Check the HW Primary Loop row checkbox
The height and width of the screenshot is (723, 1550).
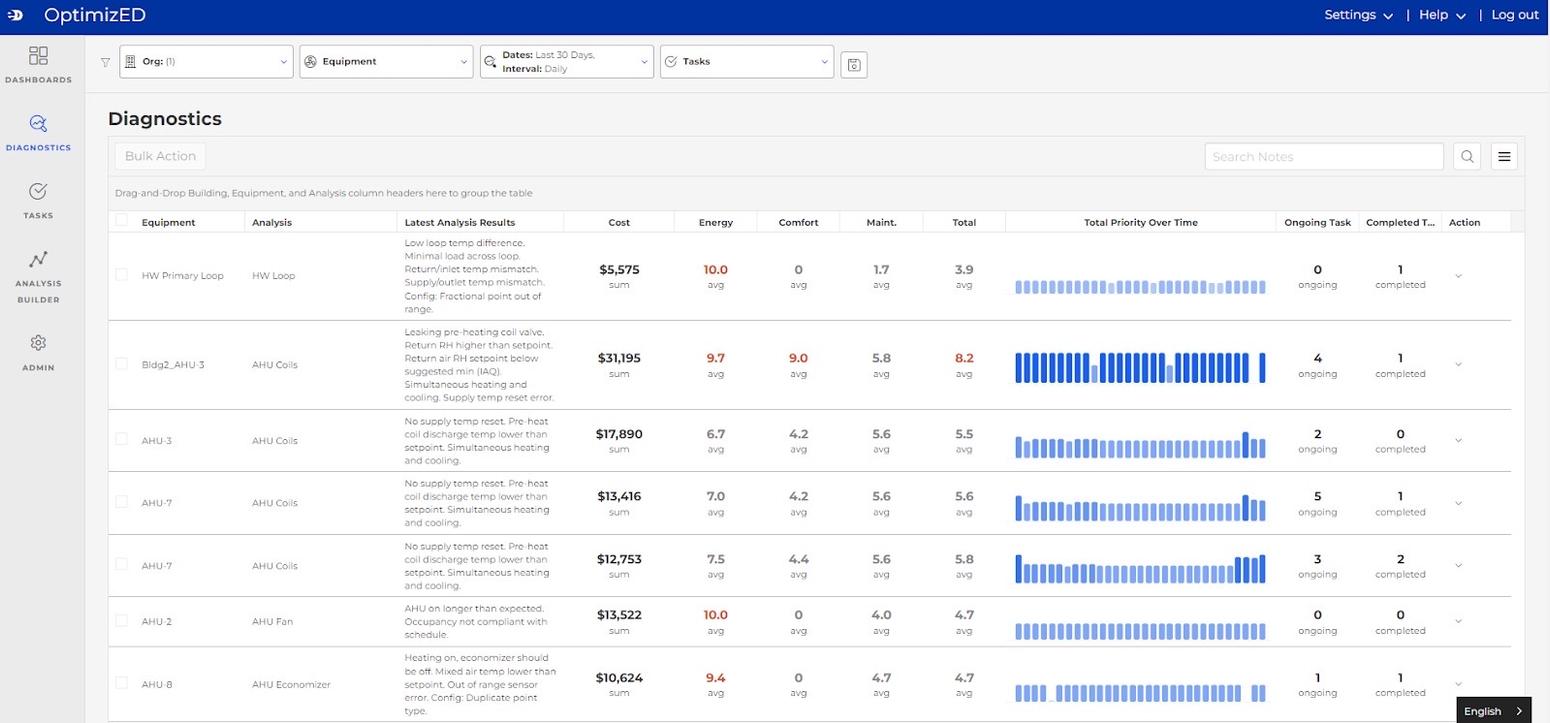[122, 274]
